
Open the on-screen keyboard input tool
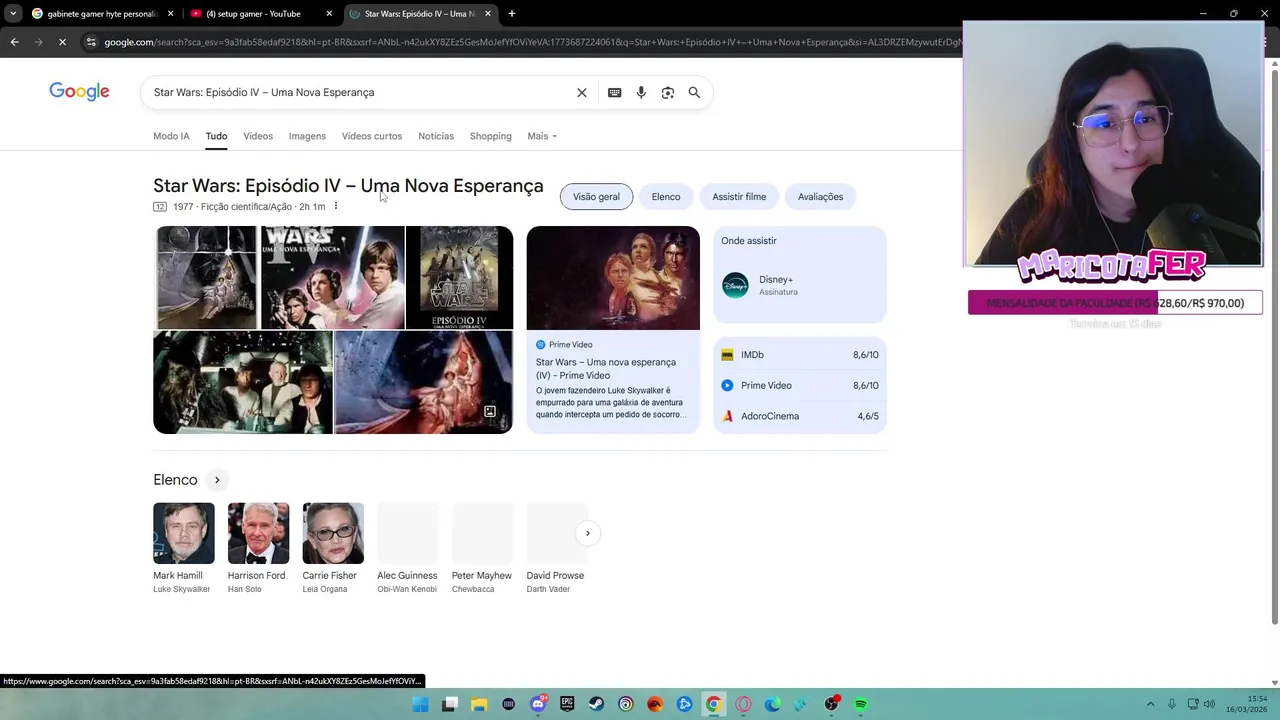615,92
